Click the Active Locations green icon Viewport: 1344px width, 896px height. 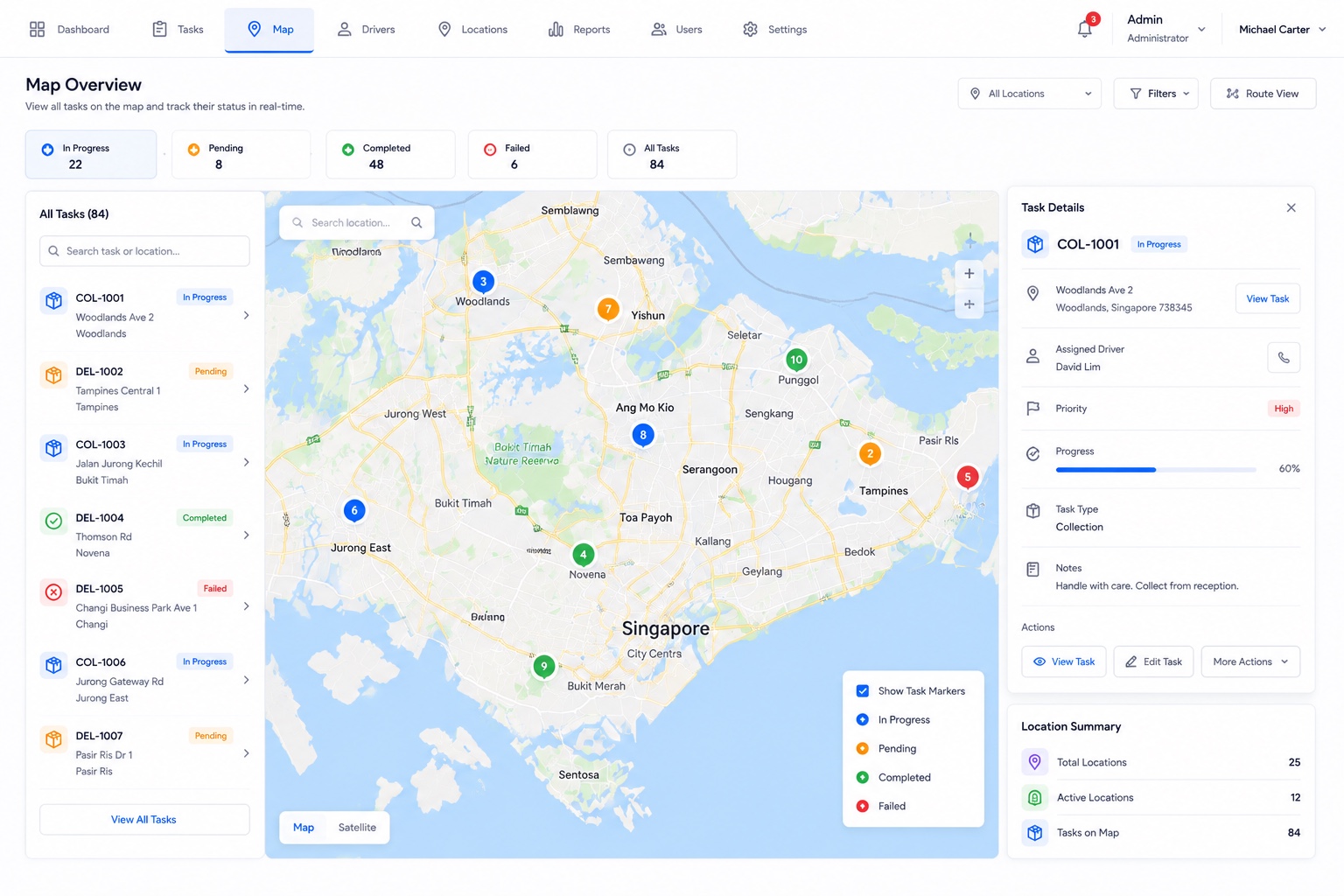click(x=1035, y=798)
